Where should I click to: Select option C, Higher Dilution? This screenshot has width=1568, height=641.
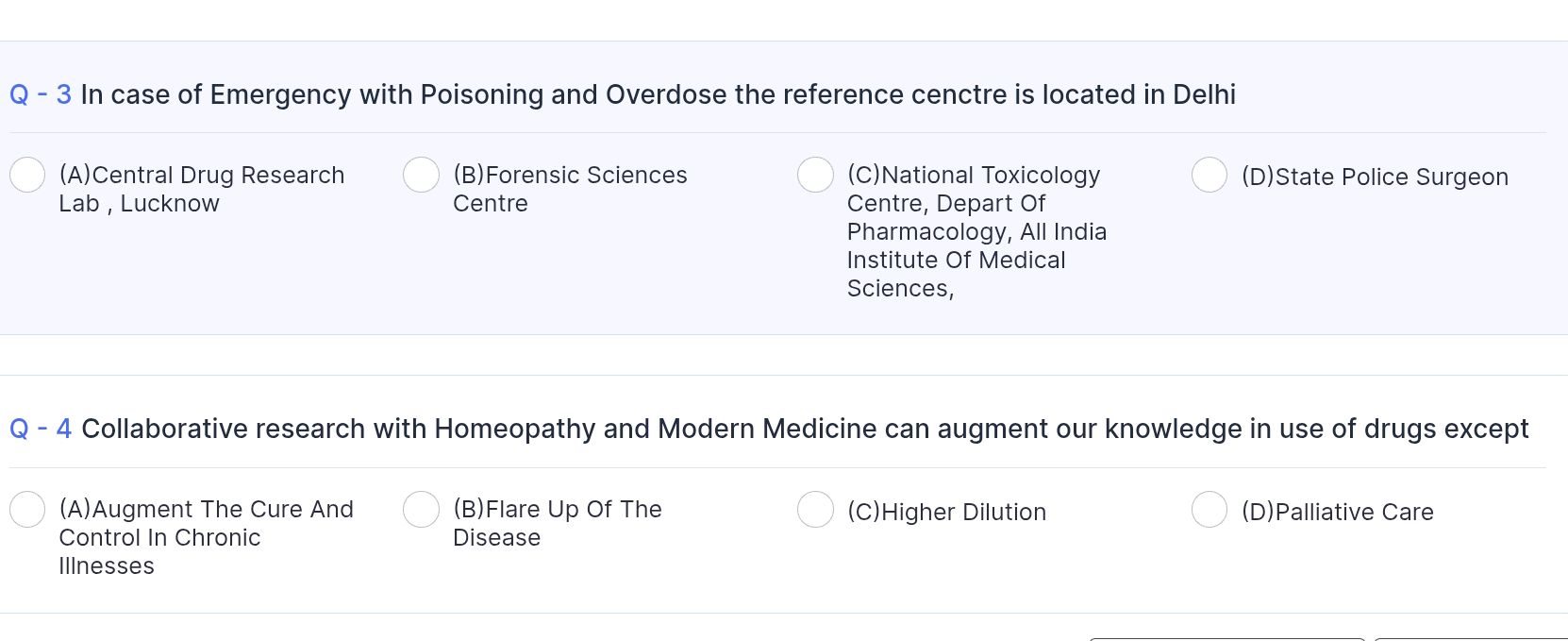point(815,509)
